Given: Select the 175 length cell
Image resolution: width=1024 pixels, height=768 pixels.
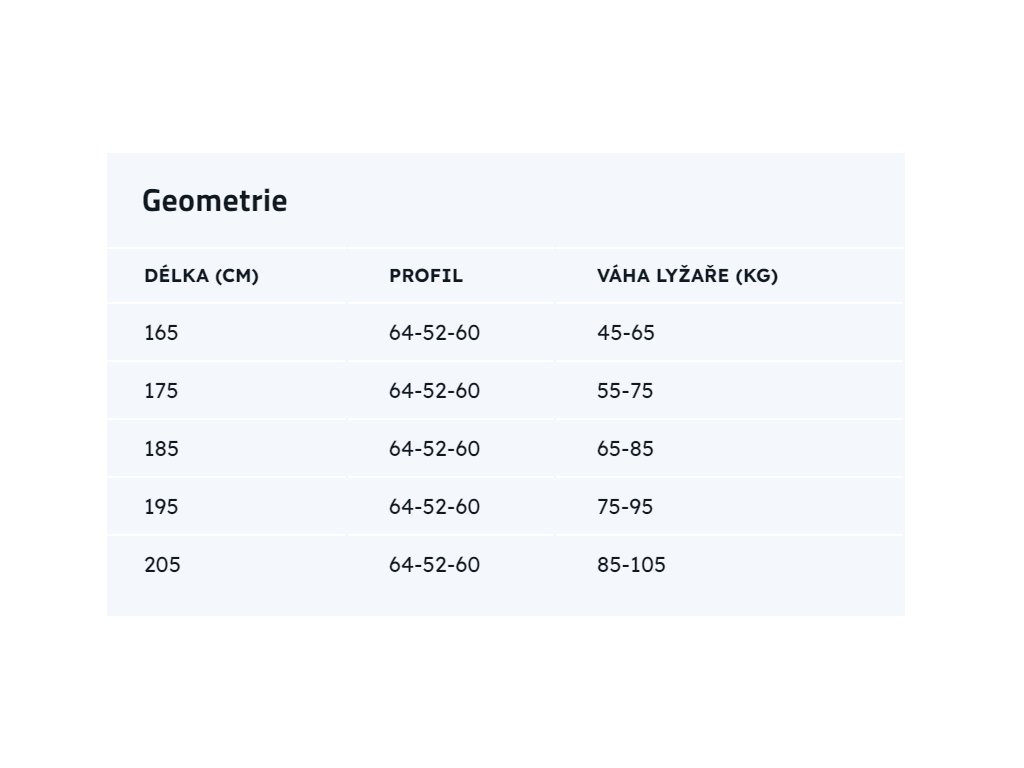Looking at the screenshot, I should click(x=161, y=391).
